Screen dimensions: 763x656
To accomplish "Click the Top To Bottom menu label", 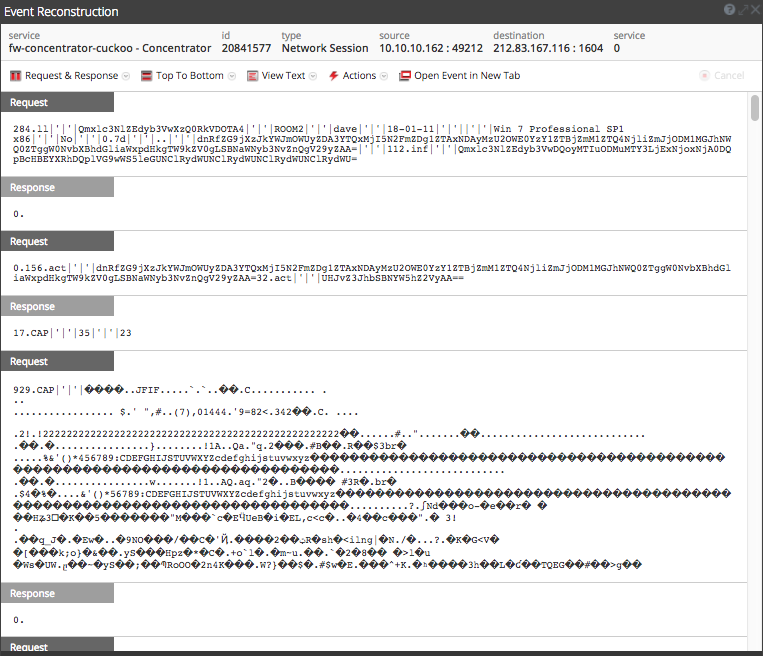I will click(190, 75).
